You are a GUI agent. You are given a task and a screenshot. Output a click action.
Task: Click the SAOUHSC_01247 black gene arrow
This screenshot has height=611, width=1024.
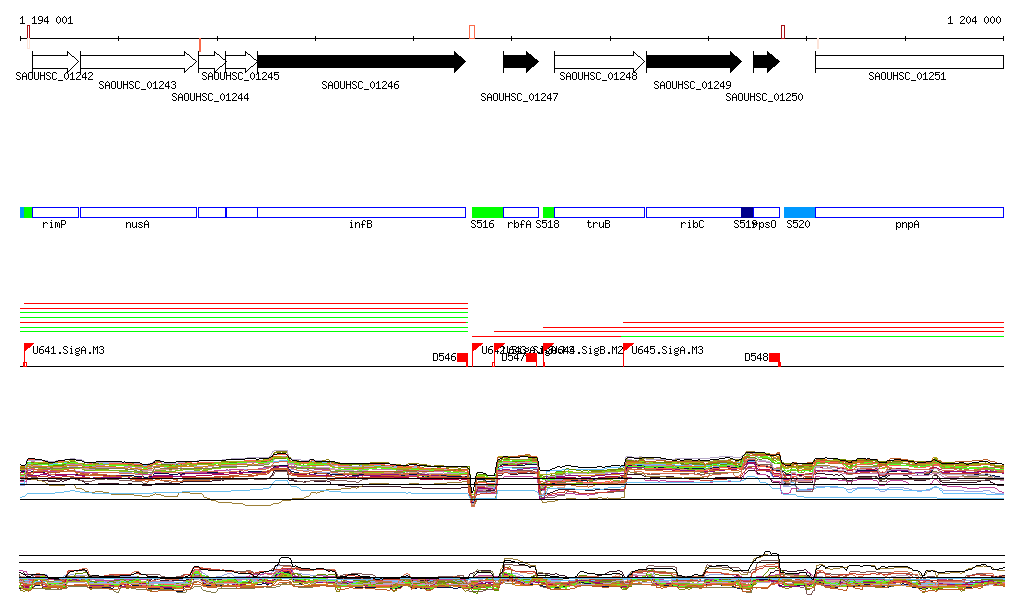coord(520,62)
